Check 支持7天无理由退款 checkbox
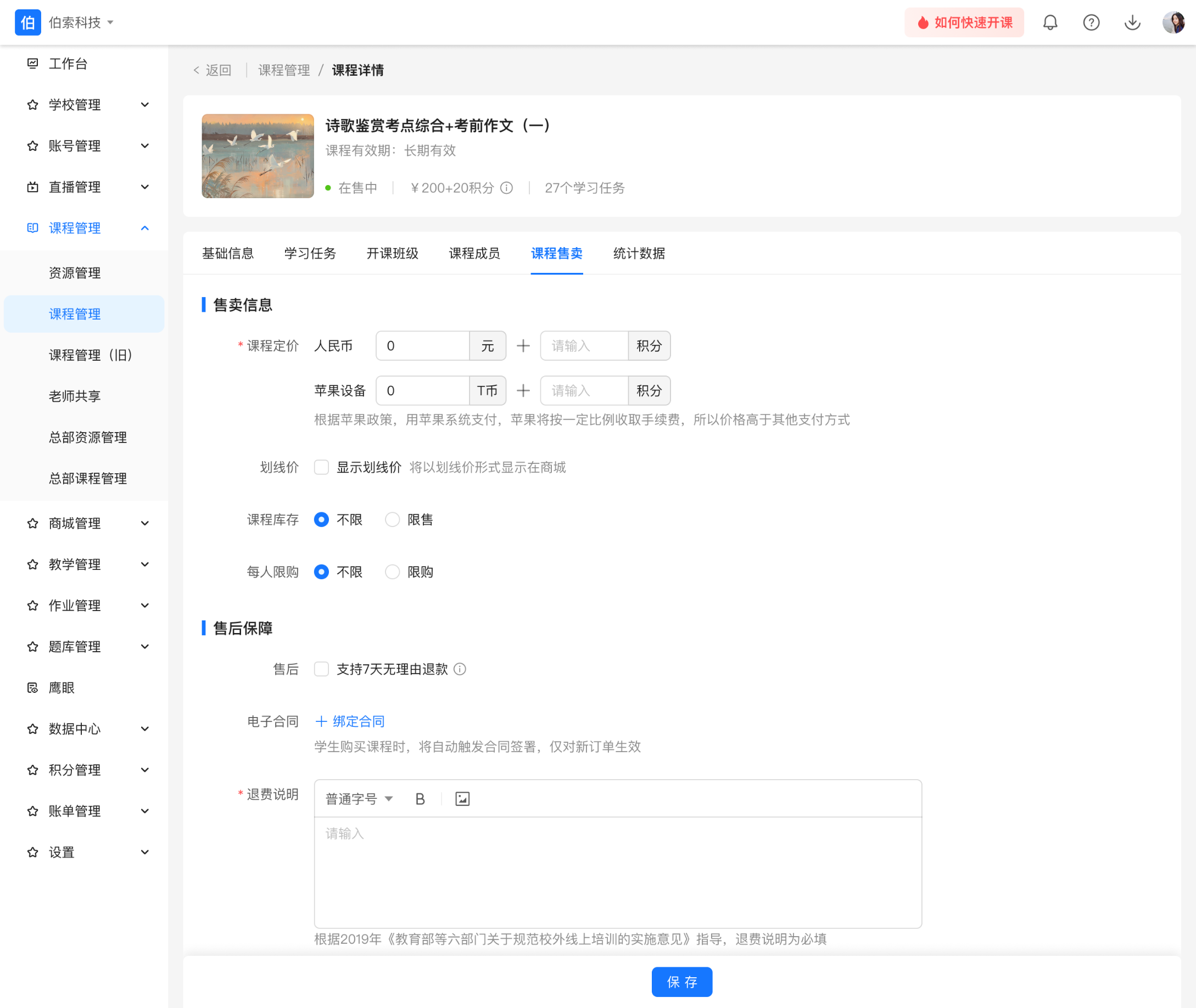1196x1008 pixels. 322,669
